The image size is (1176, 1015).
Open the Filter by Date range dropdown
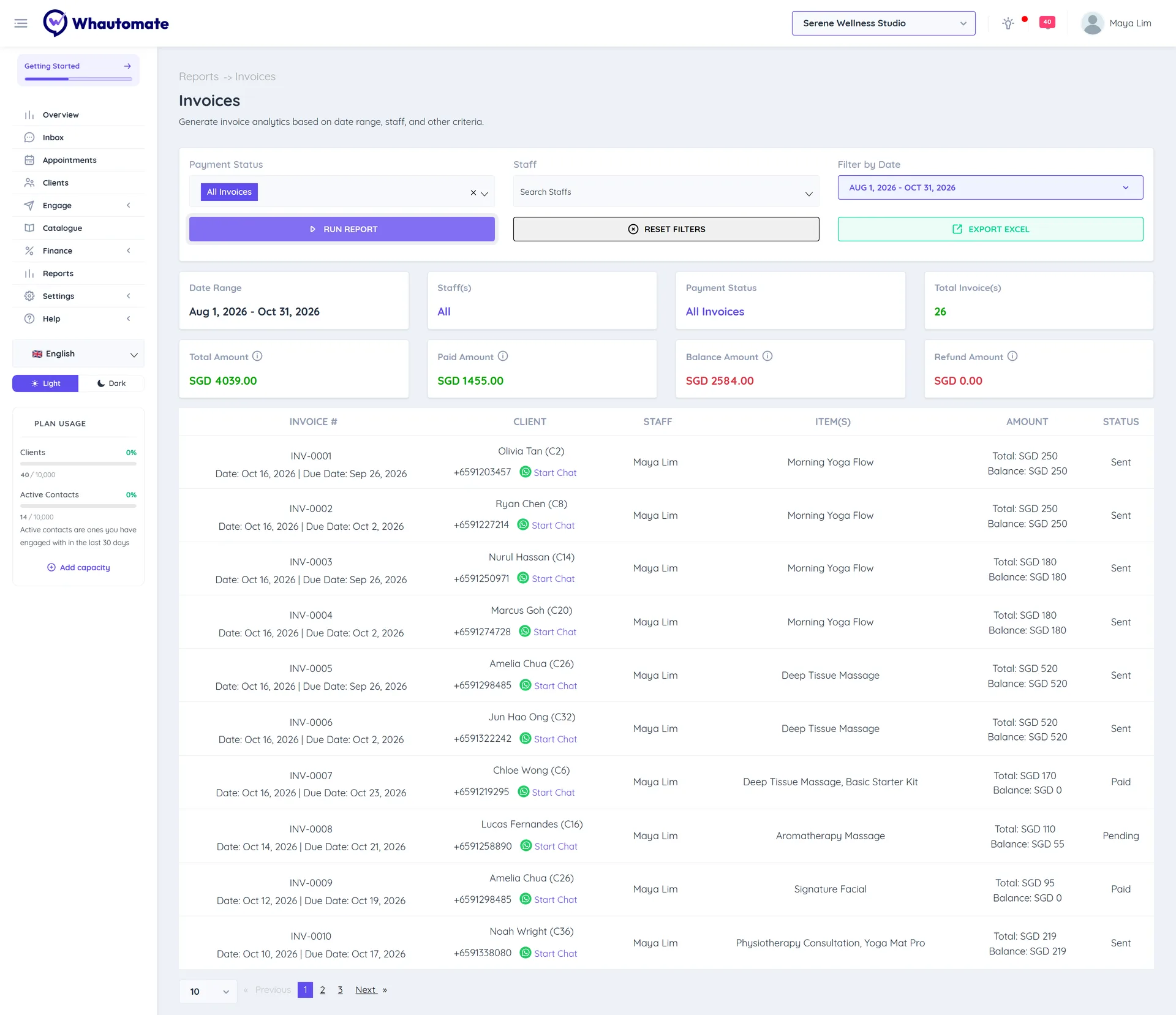click(990, 187)
